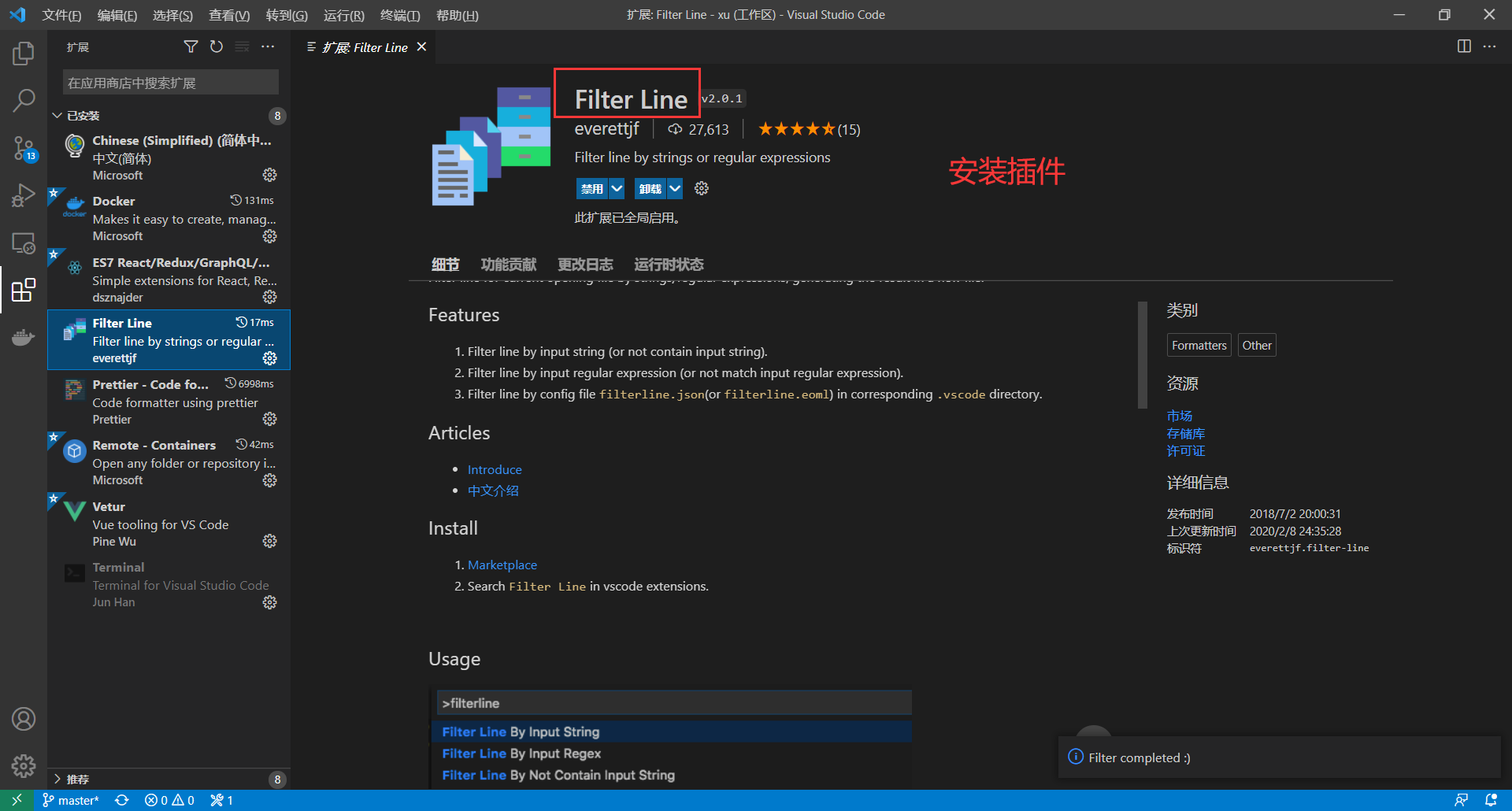Open the marketplace resource link
The width and height of the screenshot is (1512, 811).
(x=1180, y=416)
